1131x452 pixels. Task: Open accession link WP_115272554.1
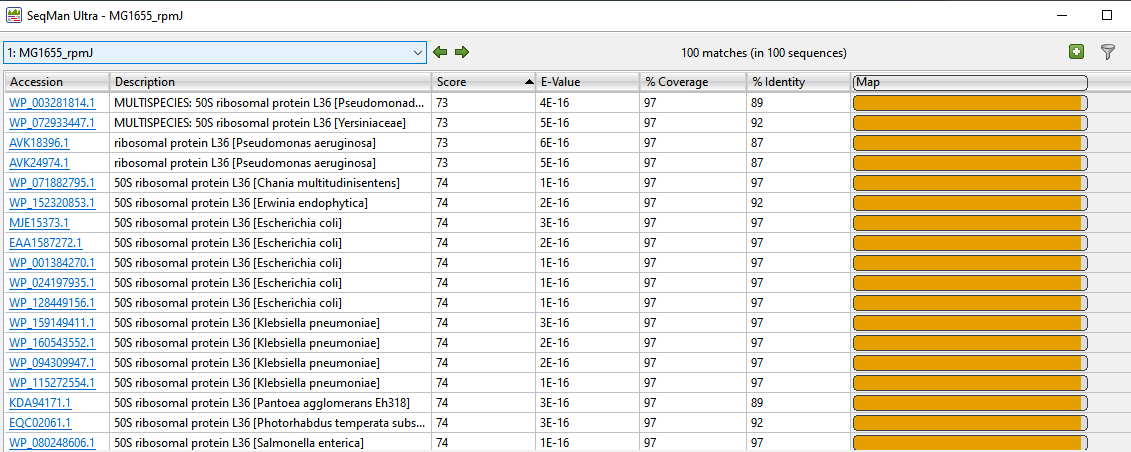tap(52, 382)
